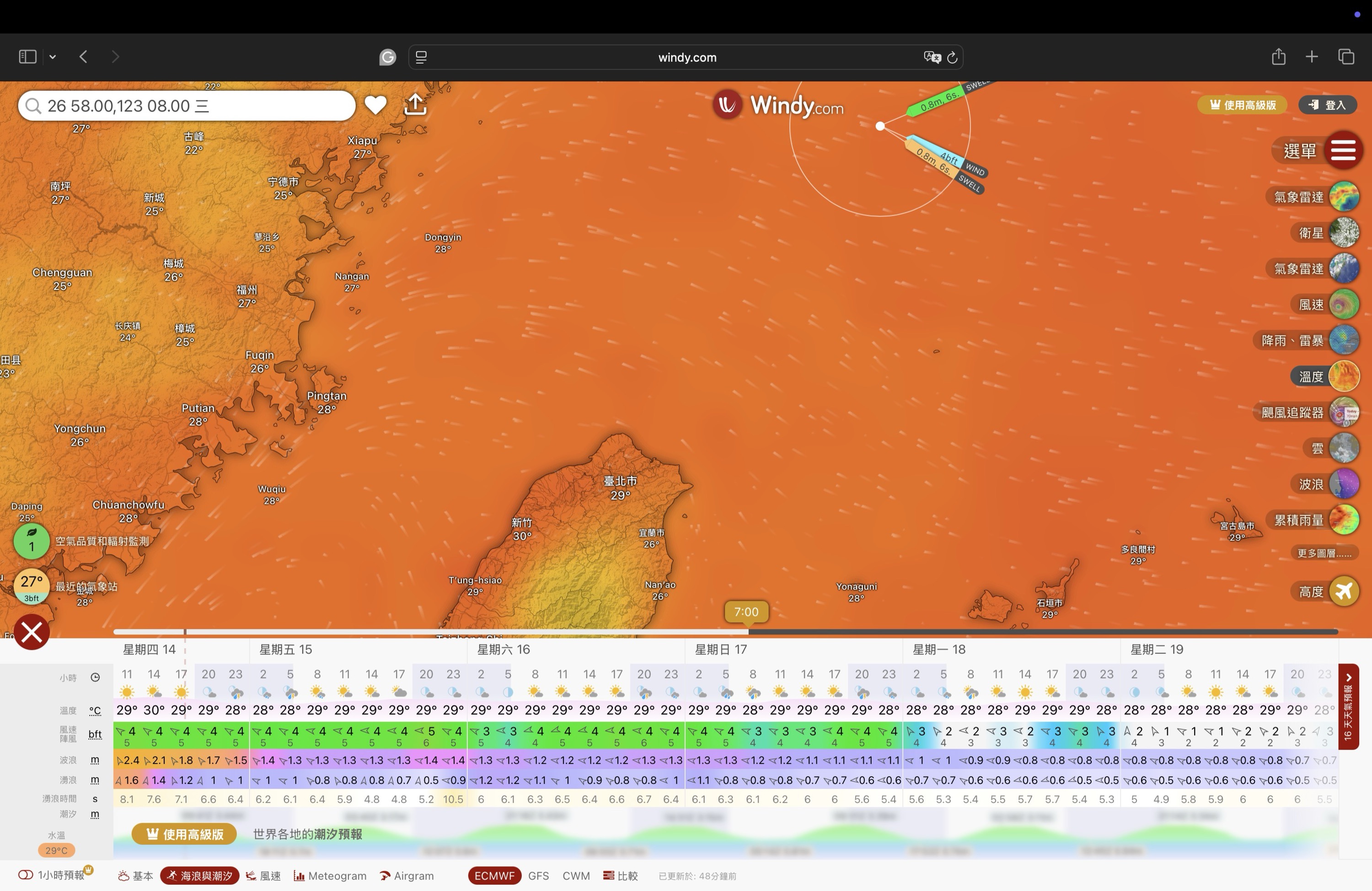The image size is (1372, 891).
Task: Select the wind speed (風速) layer icon
Action: coord(1344,305)
